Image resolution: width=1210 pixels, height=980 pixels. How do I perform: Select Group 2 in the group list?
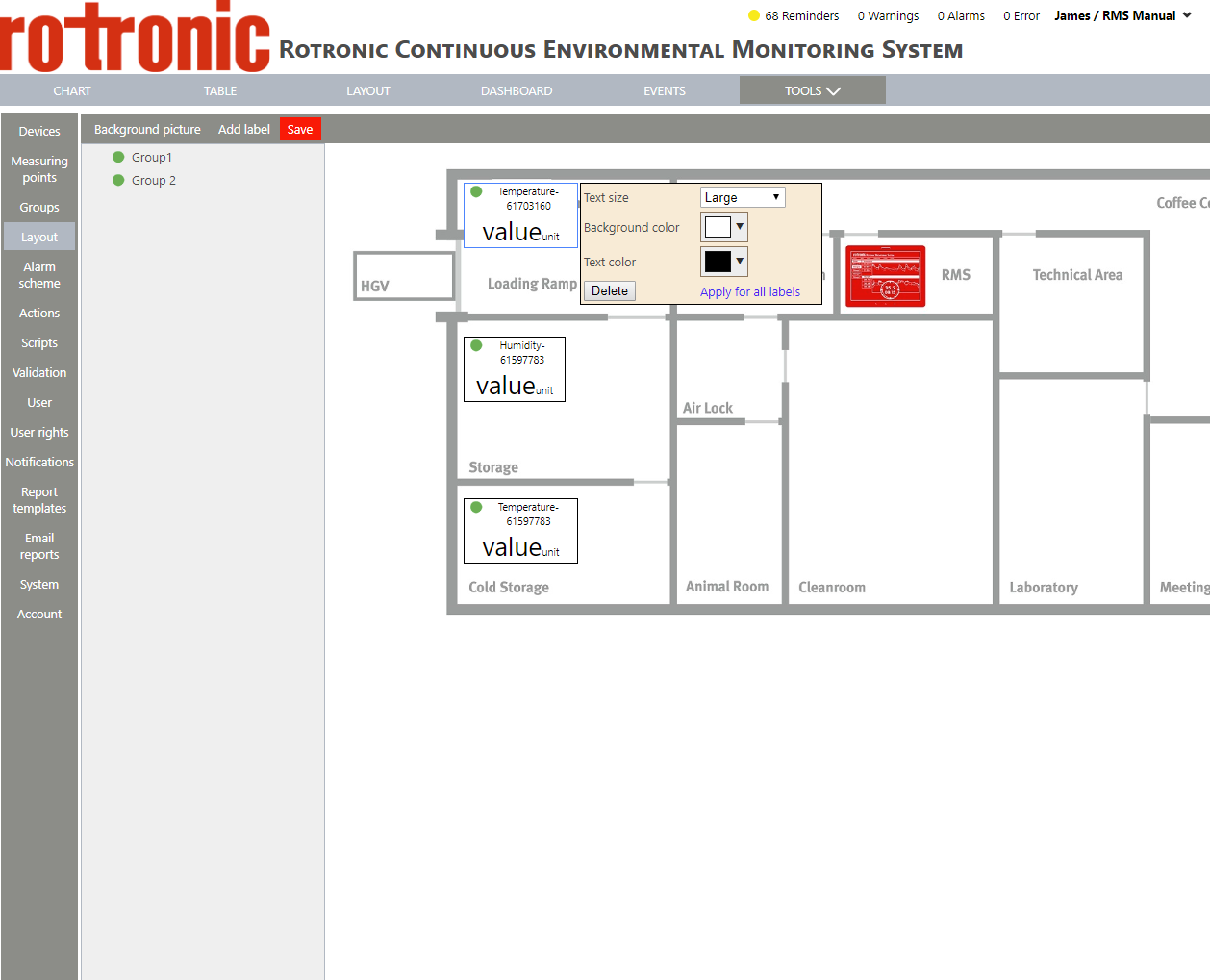tap(154, 180)
